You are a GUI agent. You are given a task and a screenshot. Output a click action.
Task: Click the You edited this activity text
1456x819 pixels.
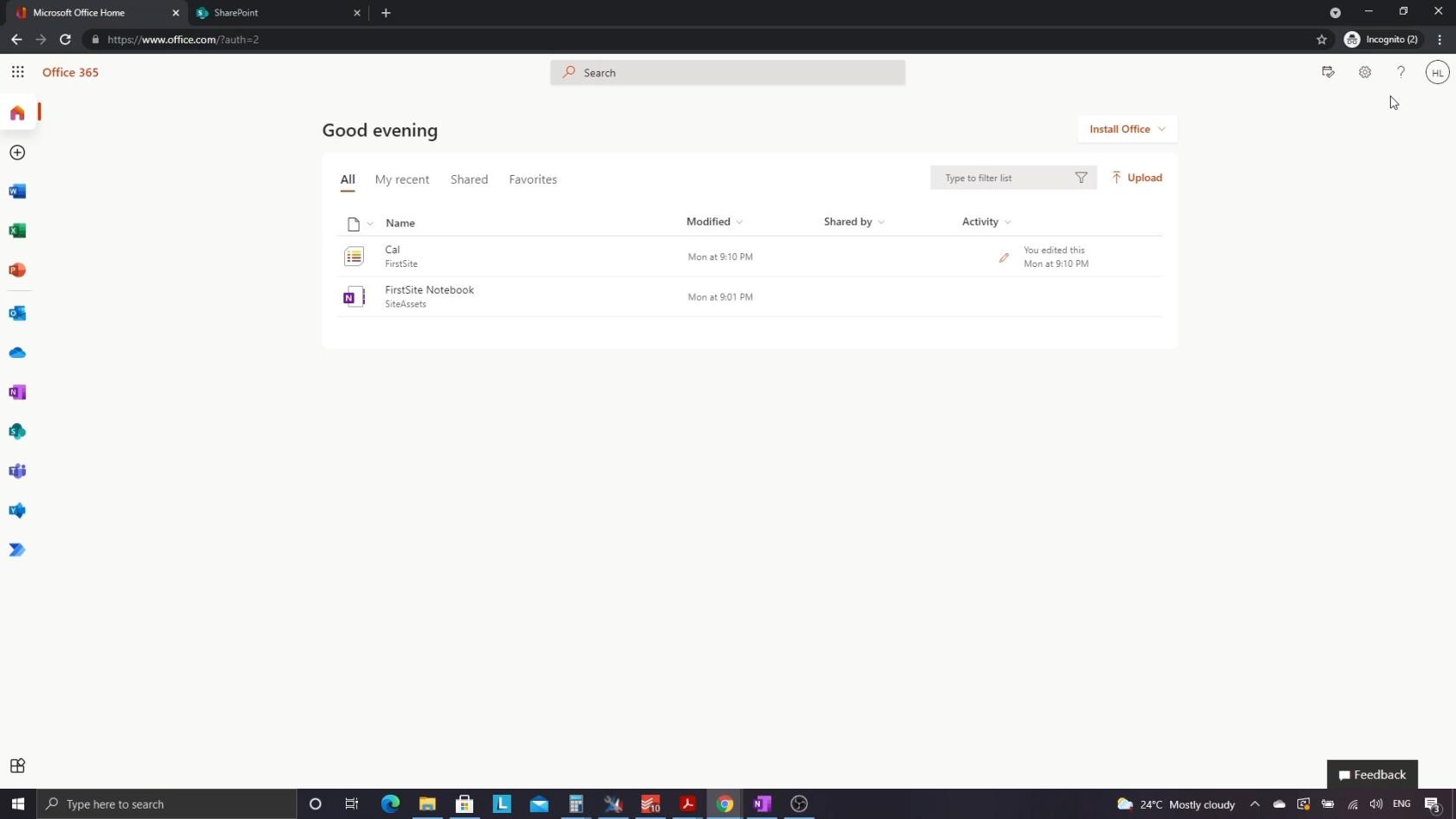1054,250
